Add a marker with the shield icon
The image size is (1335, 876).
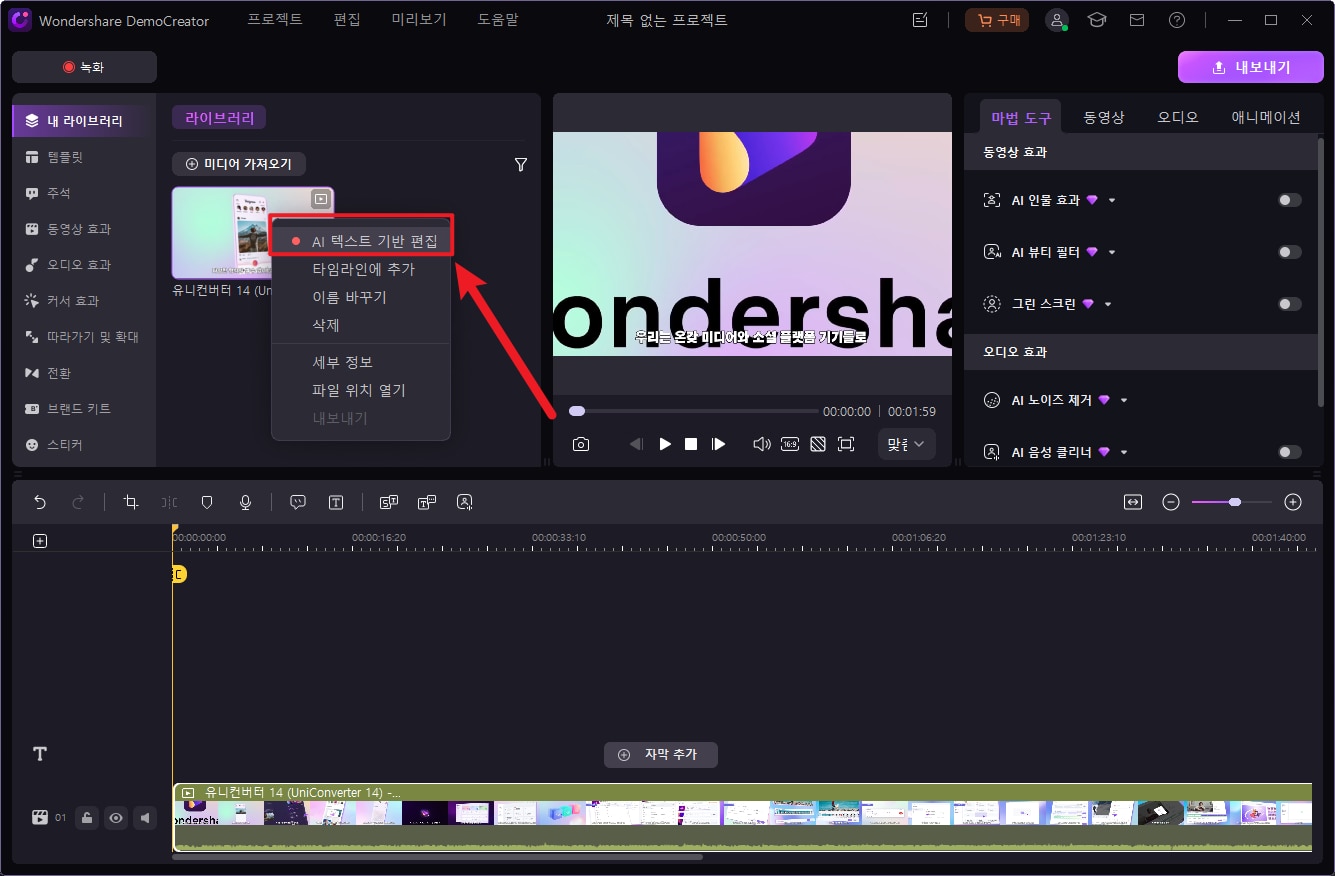pos(207,503)
